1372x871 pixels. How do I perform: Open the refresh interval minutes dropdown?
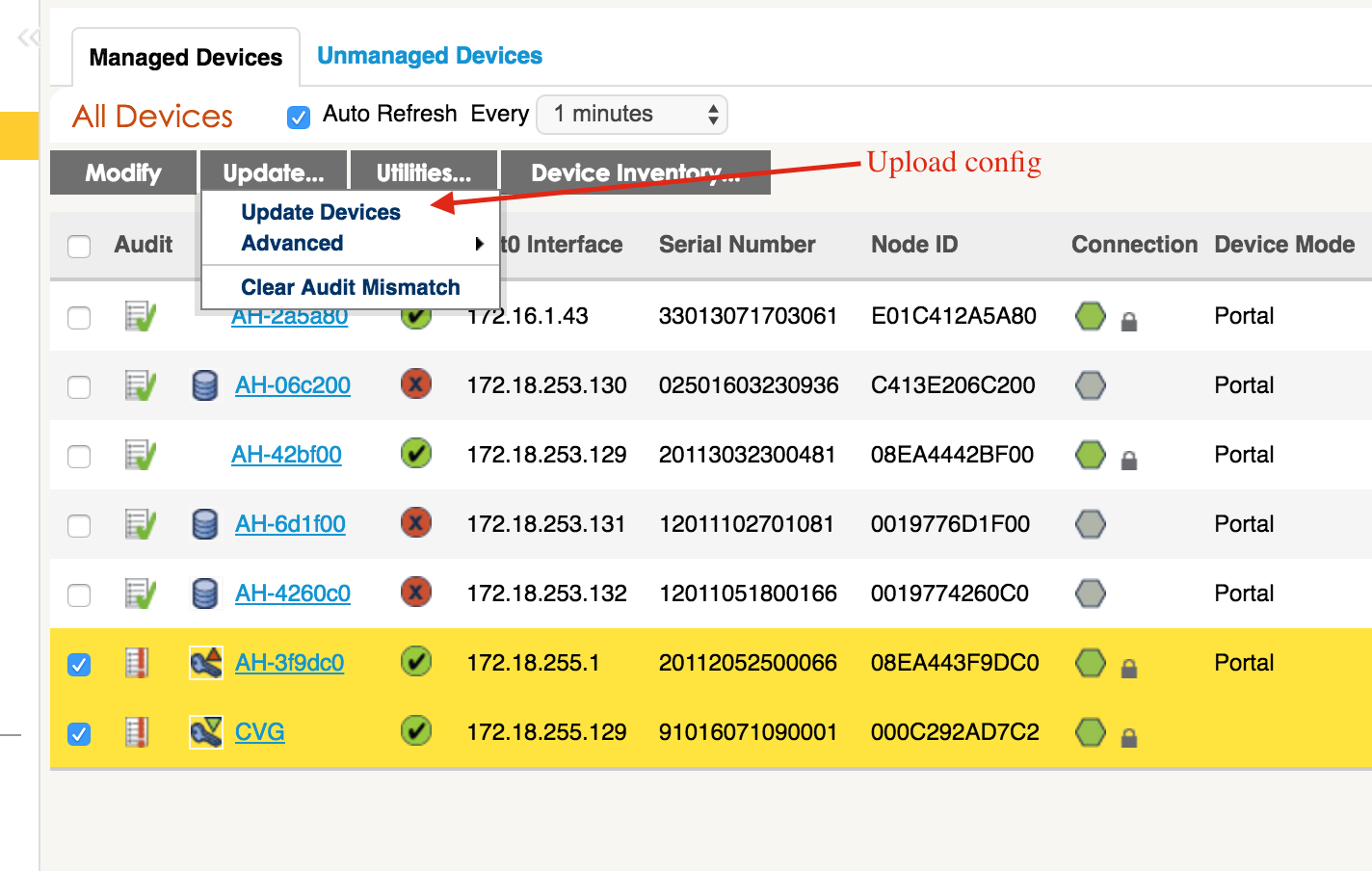pos(632,115)
